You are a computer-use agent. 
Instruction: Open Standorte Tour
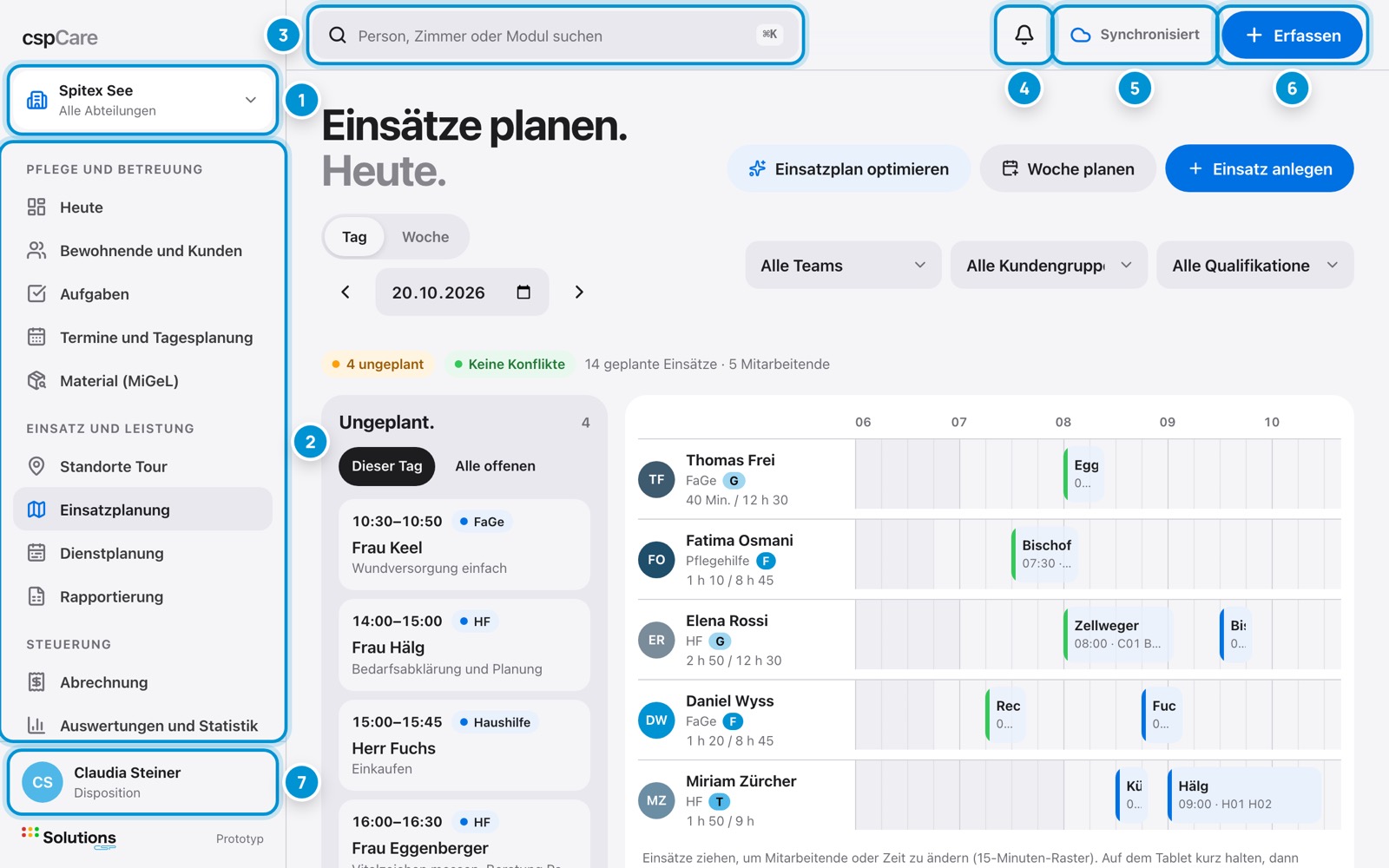pos(142,467)
